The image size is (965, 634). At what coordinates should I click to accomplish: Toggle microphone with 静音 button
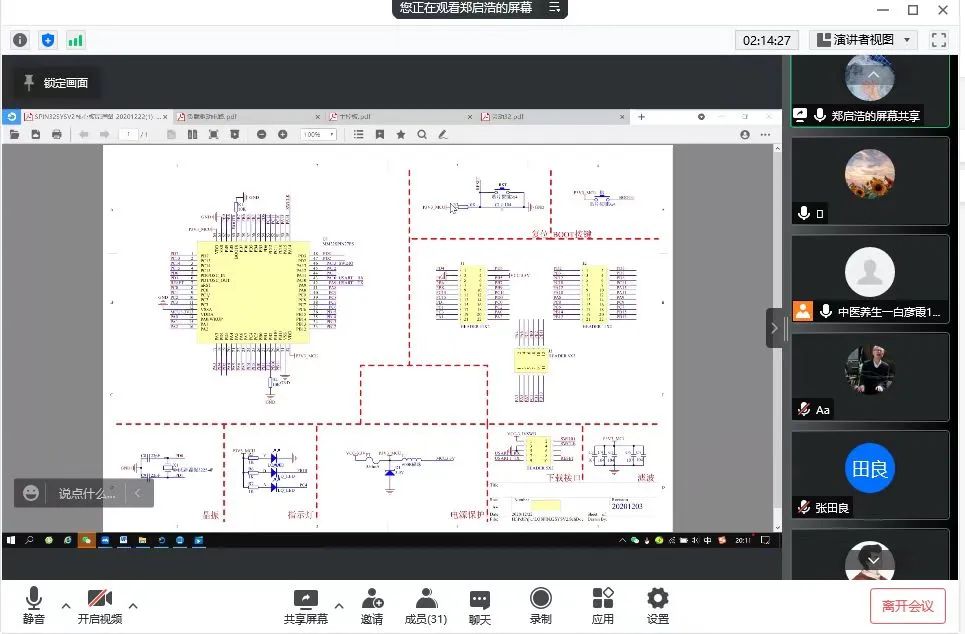click(x=33, y=606)
